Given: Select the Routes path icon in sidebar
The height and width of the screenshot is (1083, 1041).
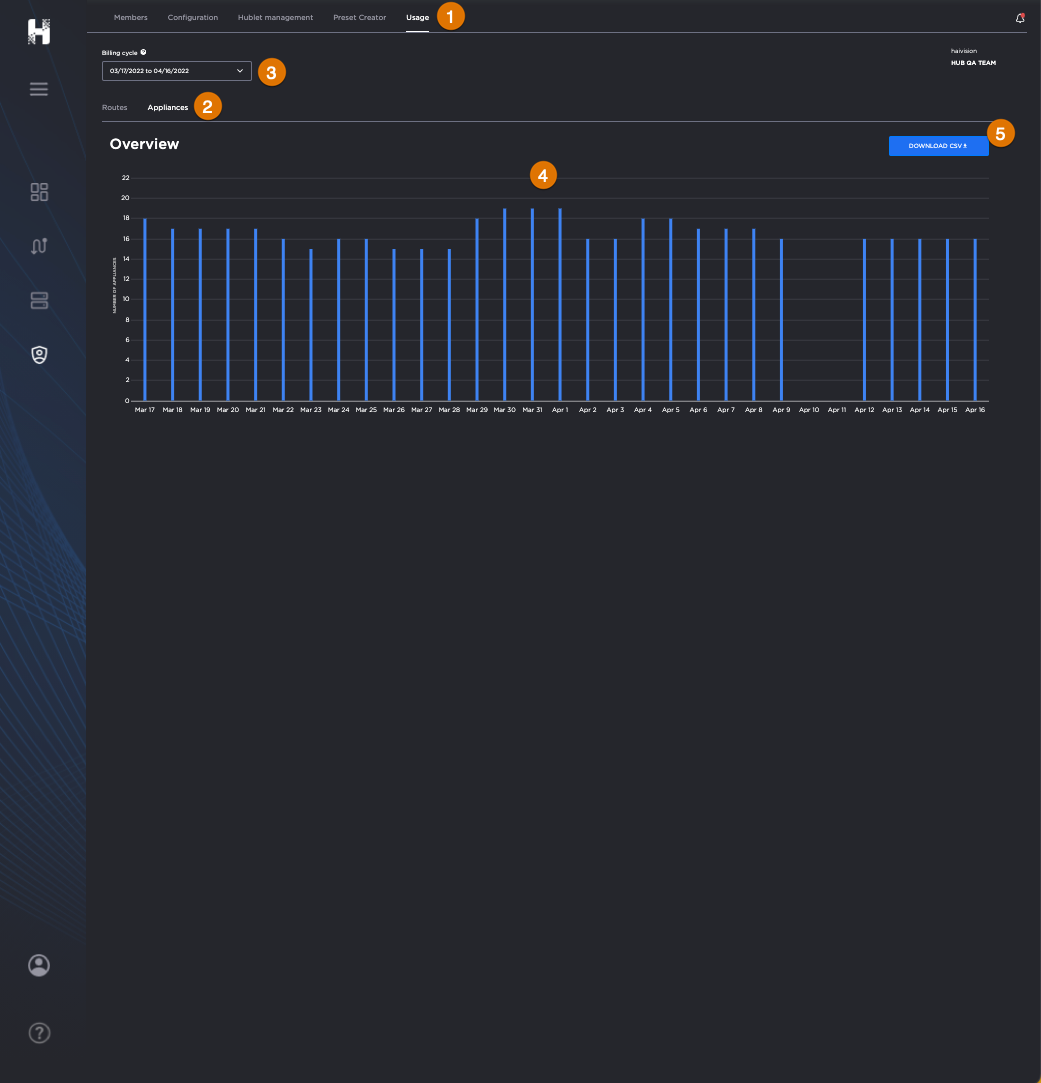Looking at the screenshot, I should coord(39,246).
